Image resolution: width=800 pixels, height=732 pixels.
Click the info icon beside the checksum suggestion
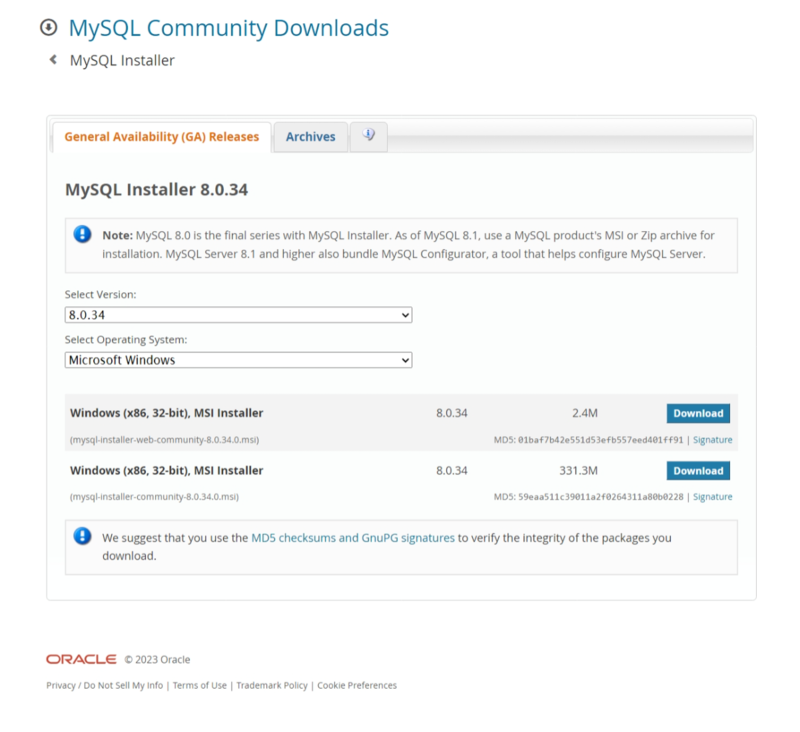coord(83,536)
